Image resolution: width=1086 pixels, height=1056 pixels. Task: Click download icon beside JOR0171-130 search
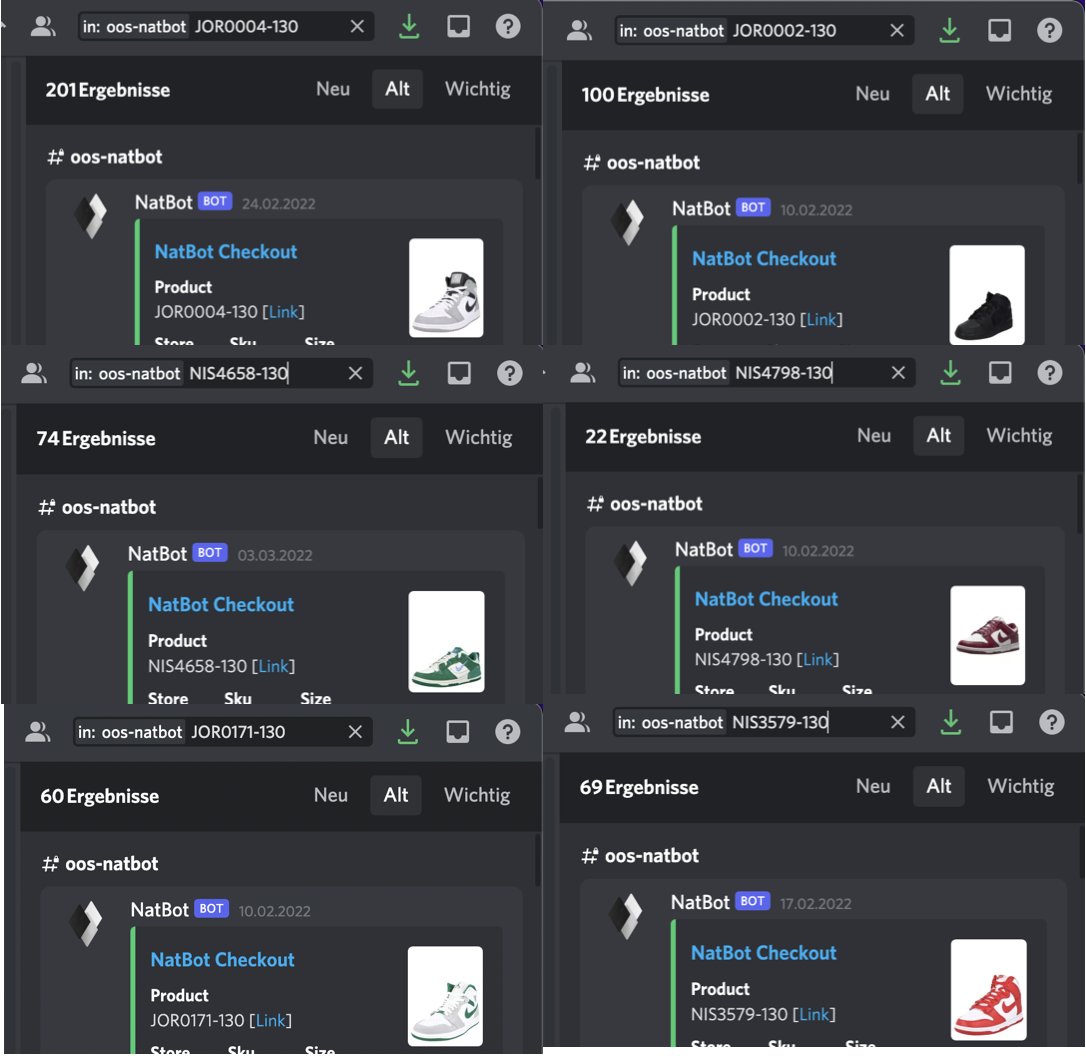(408, 732)
